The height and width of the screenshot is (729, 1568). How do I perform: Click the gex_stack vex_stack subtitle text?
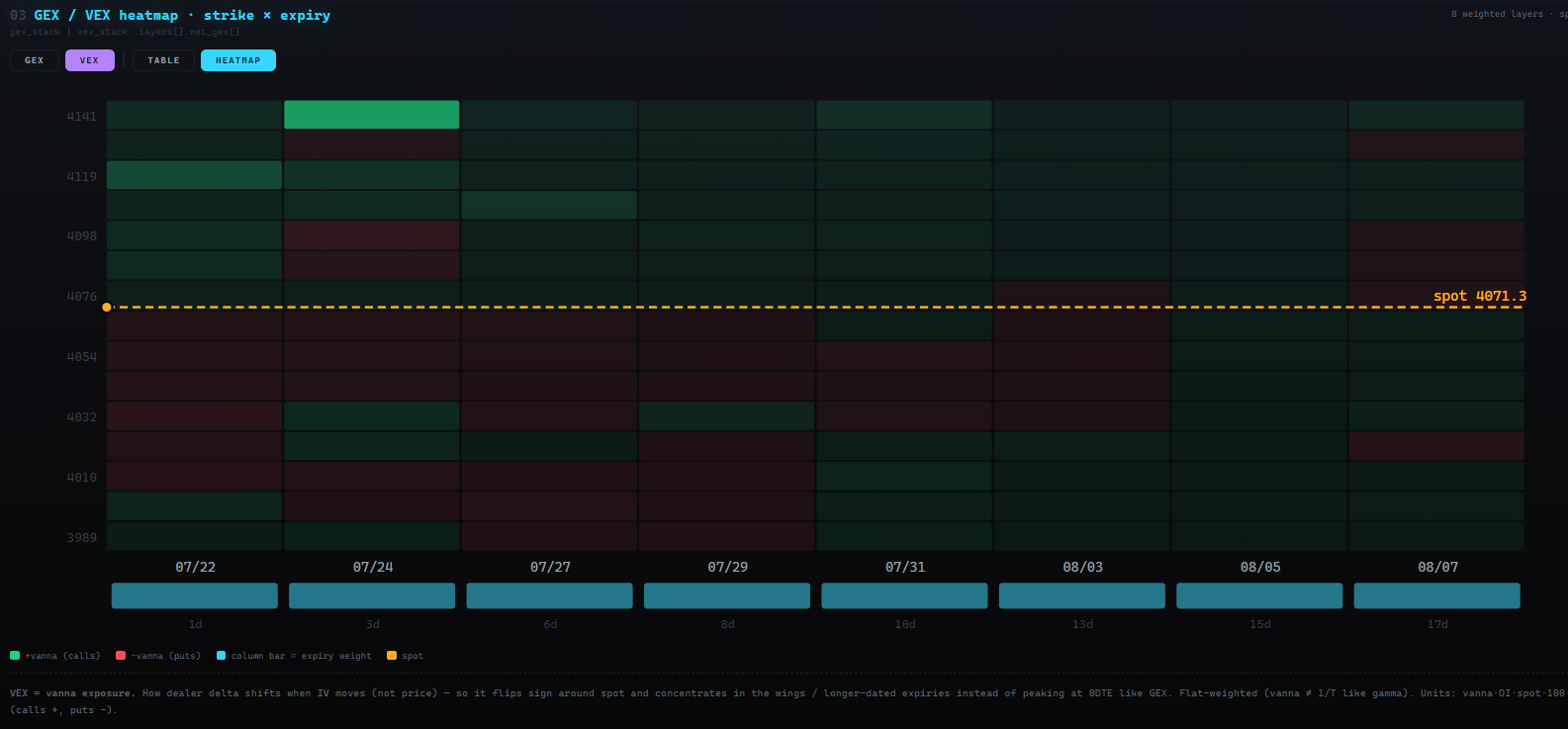pyautogui.click(x=125, y=32)
